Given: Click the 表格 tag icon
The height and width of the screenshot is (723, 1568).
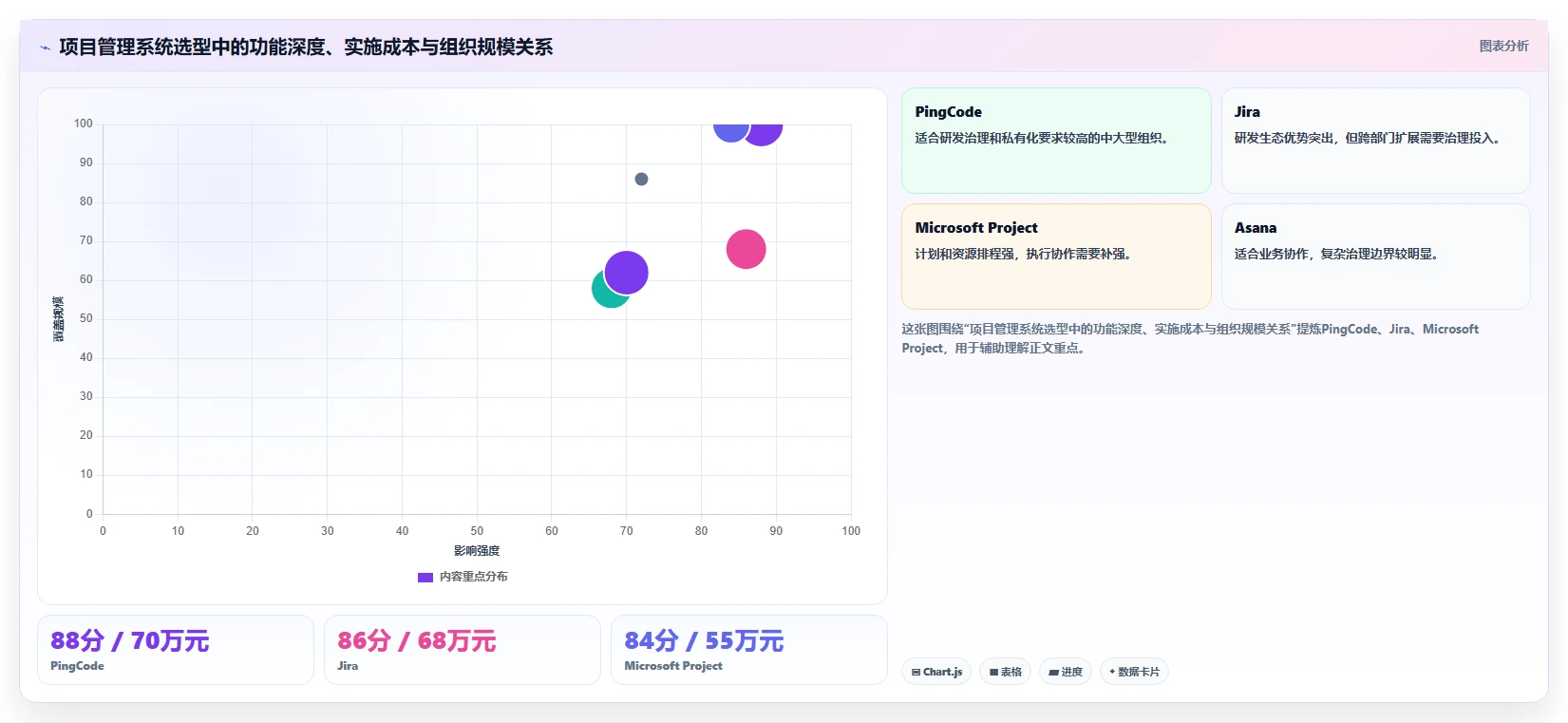Looking at the screenshot, I should coord(993,672).
